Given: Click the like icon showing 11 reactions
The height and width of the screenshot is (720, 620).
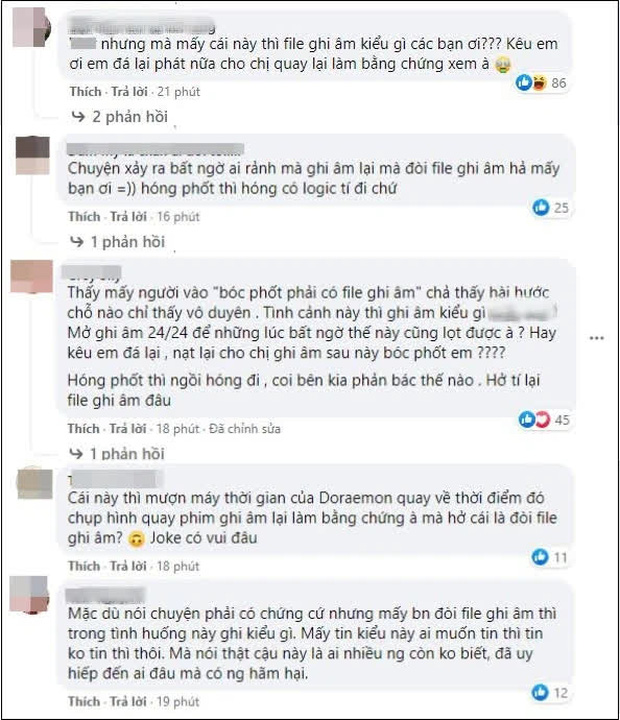Looking at the screenshot, I should (540, 557).
